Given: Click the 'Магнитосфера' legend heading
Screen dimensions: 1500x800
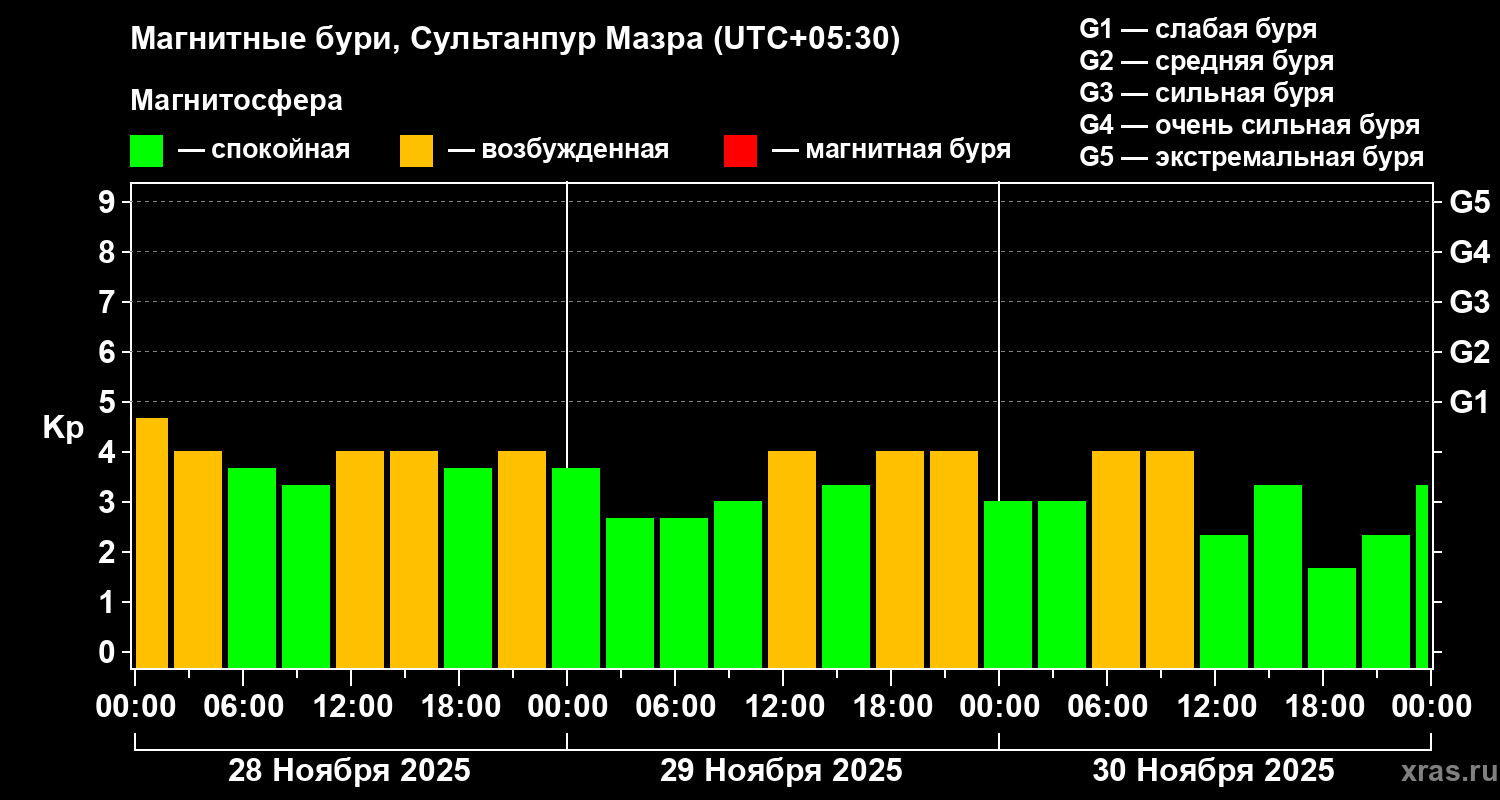Looking at the screenshot, I should point(236,101).
